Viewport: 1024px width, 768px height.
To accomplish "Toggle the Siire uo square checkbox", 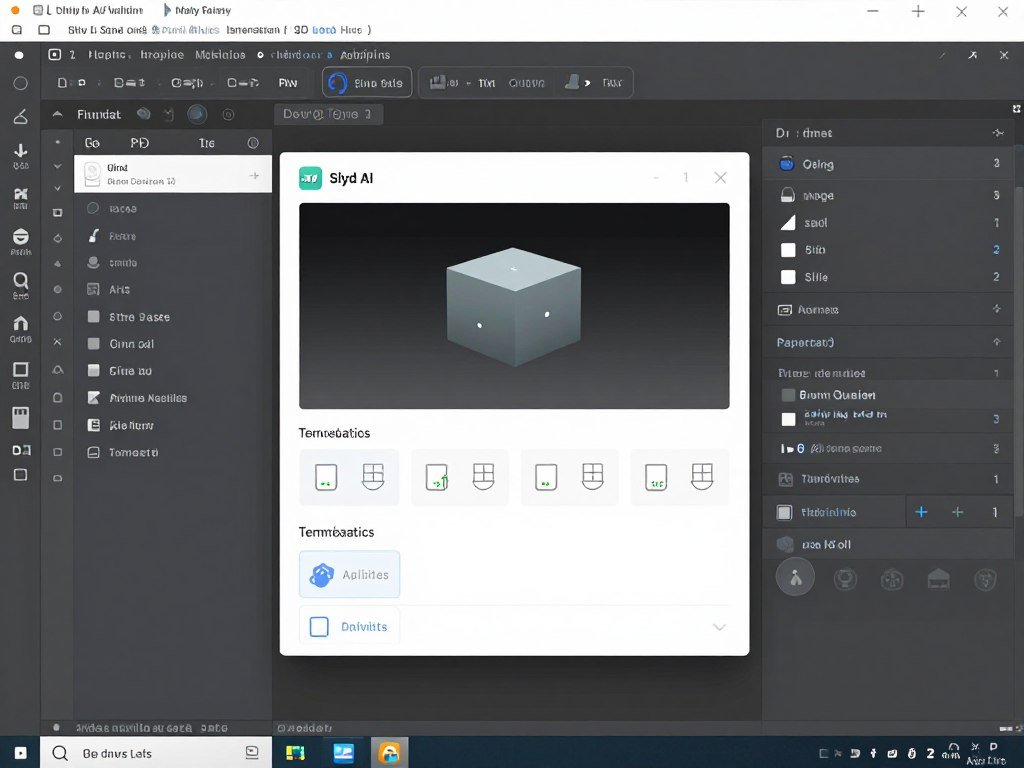I will (x=94, y=371).
